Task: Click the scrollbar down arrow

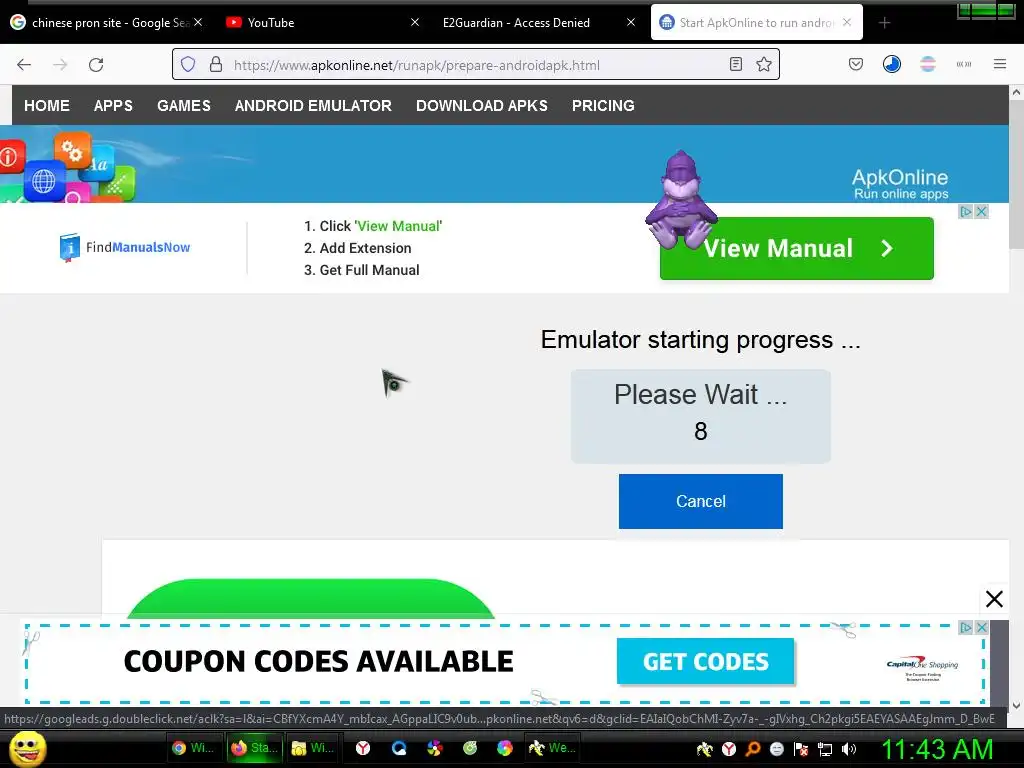Action: click(1016, 705)
